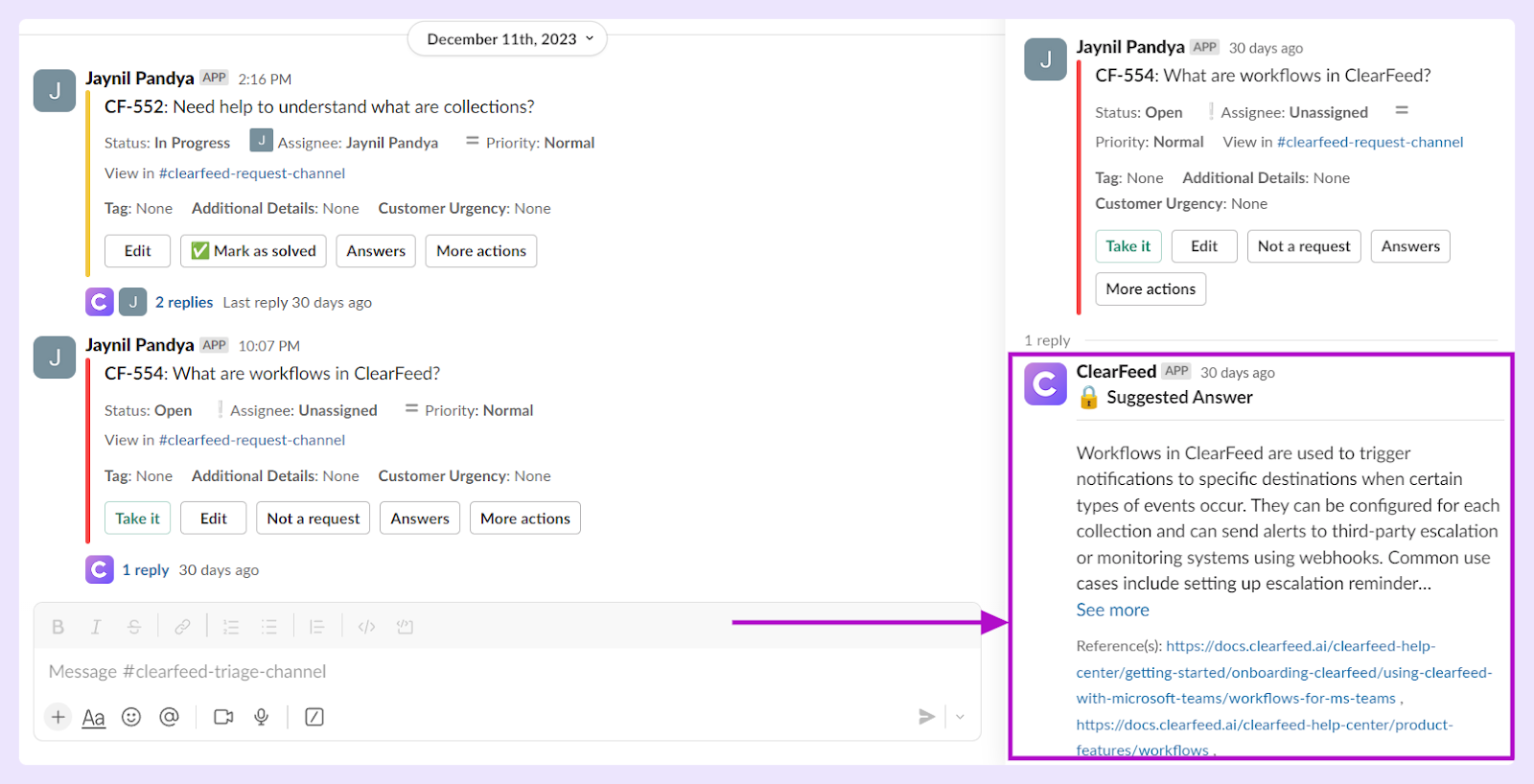The image size is (1534, 784).
Task: Insert inline code formatting
Action: pyautogui.click(x=366, y=627)
